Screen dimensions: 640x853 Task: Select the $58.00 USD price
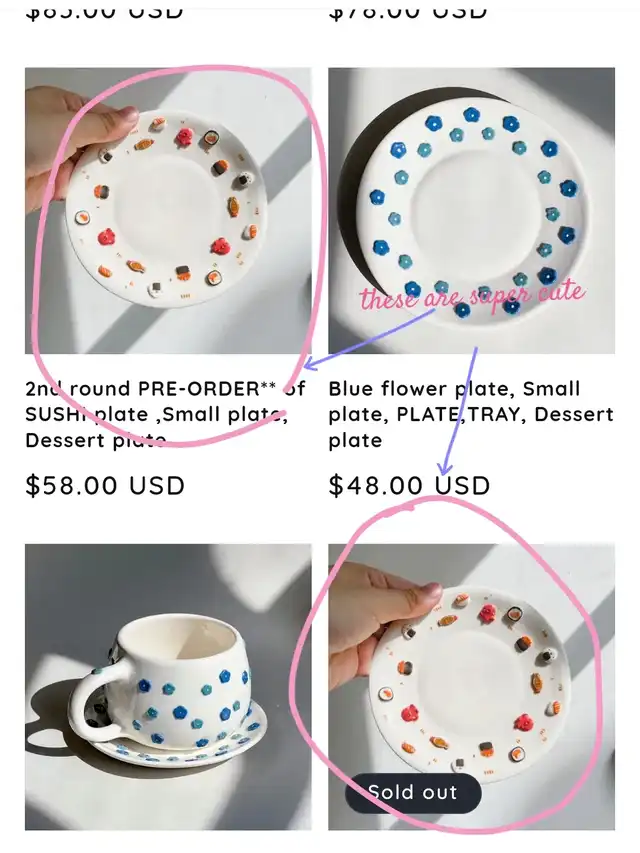[105, 485]
